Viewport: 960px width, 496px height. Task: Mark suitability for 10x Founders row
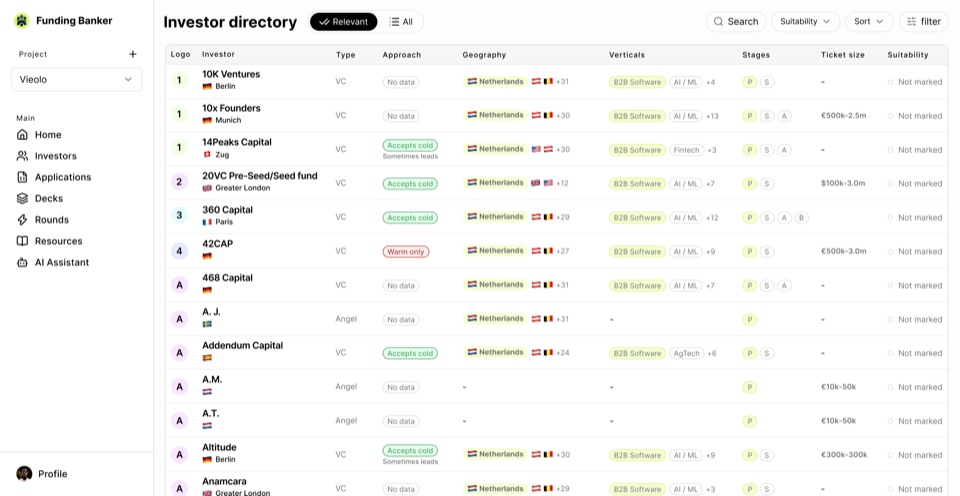click(x=915, y=116)
